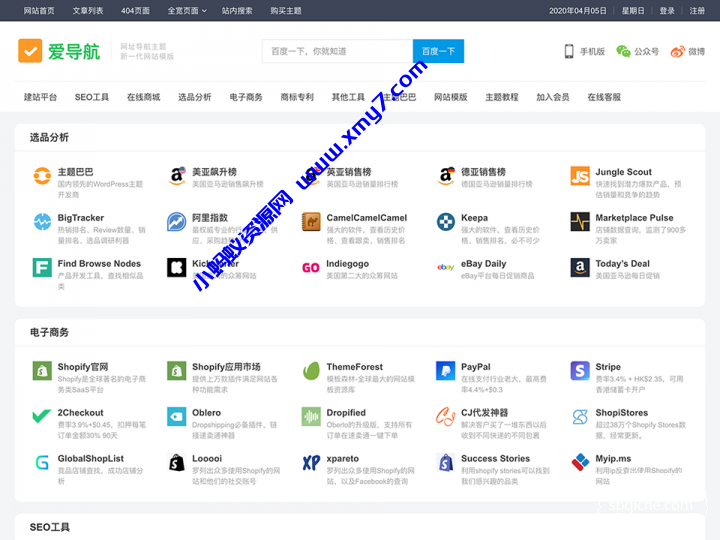Viewport: 720px width, 540px height.
Task: Select the 选品分析 navigation tab
Action: (195, 97)
